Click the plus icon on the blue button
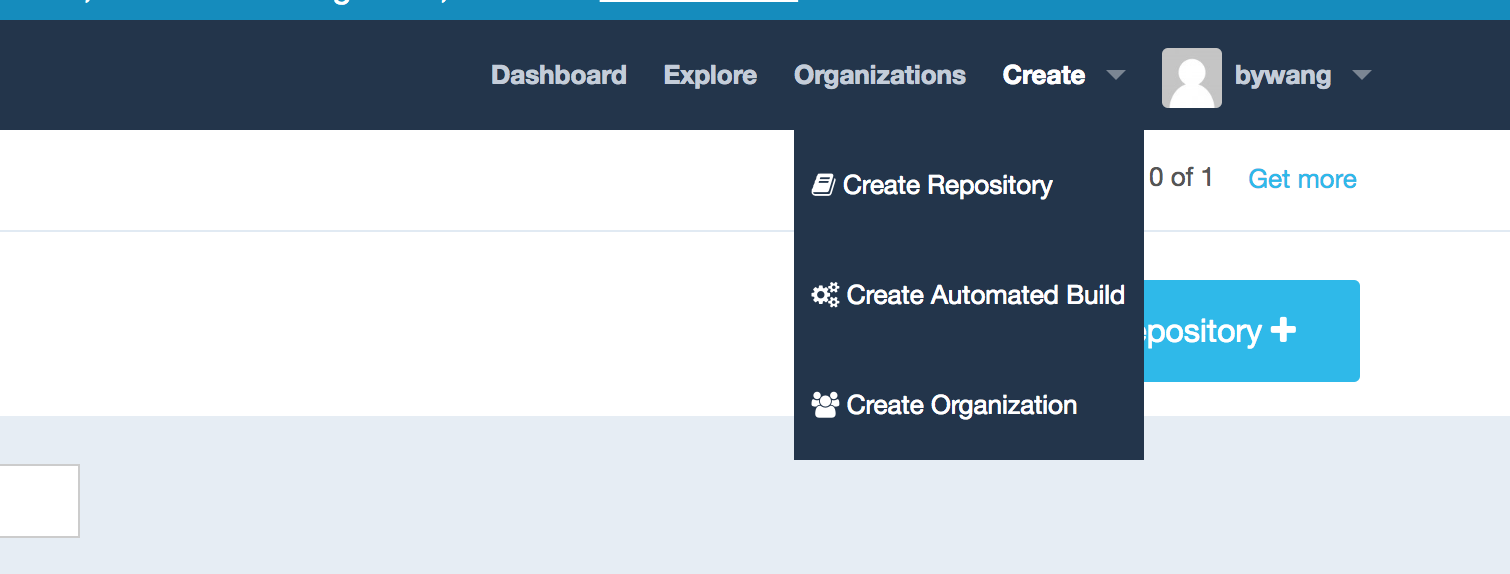This screenshot has width=1510, height=574. (1283, 331)
